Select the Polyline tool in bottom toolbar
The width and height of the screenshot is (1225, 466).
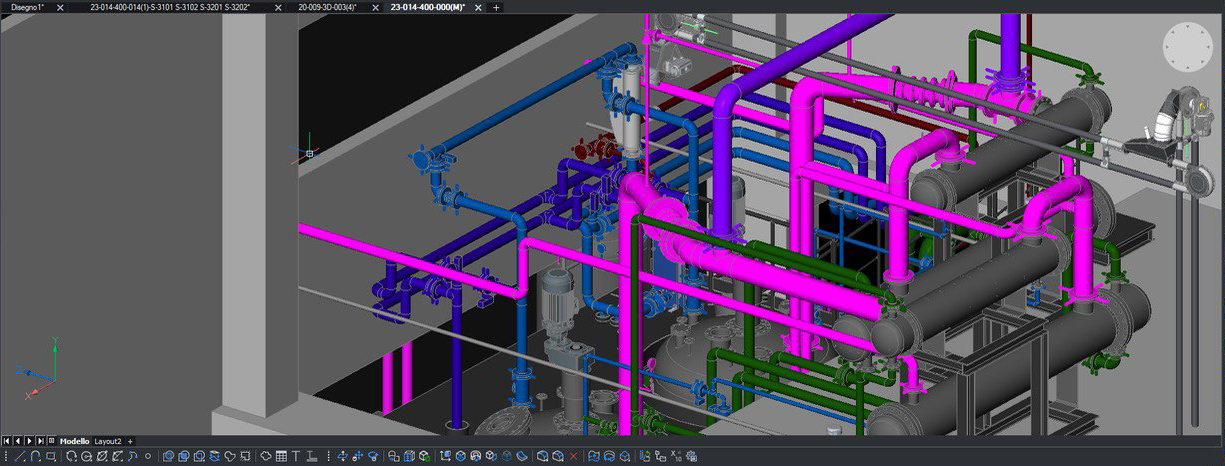35,456
